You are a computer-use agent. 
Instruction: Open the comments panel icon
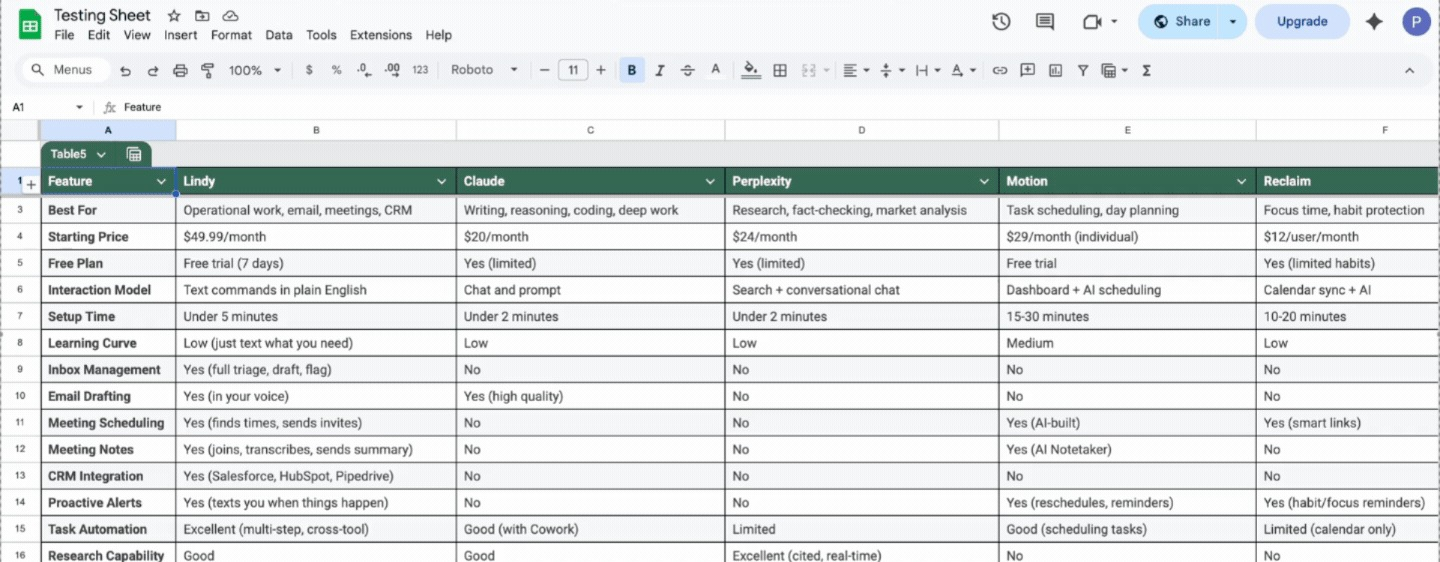(1045, 21)
